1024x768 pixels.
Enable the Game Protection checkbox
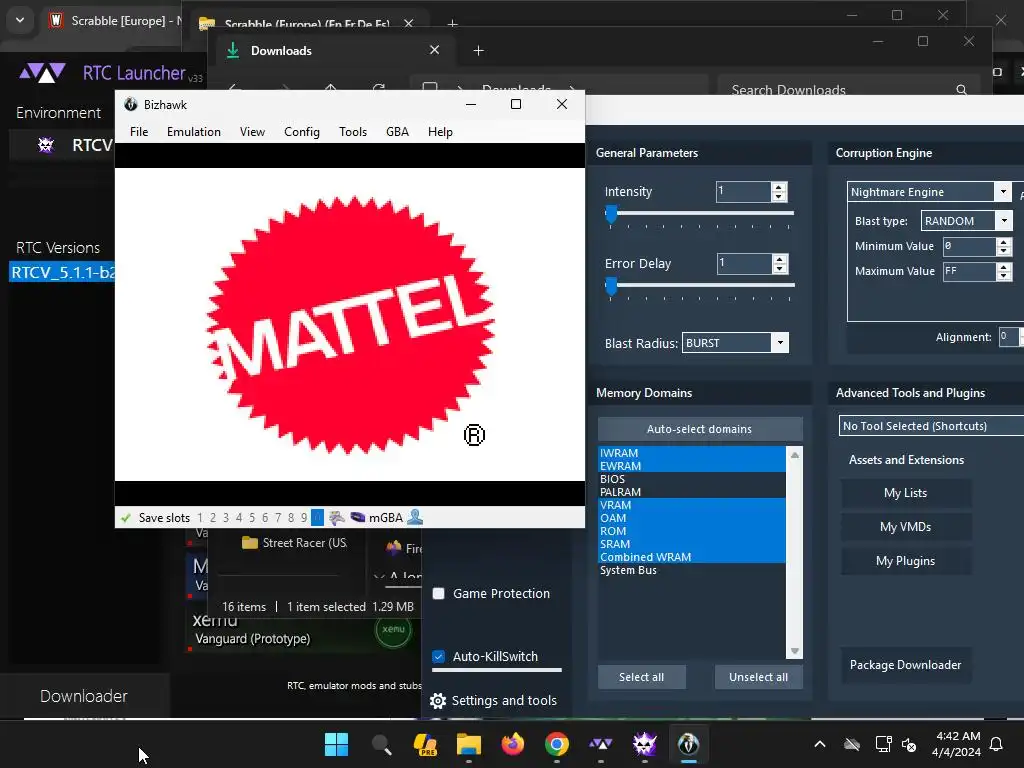439,594
